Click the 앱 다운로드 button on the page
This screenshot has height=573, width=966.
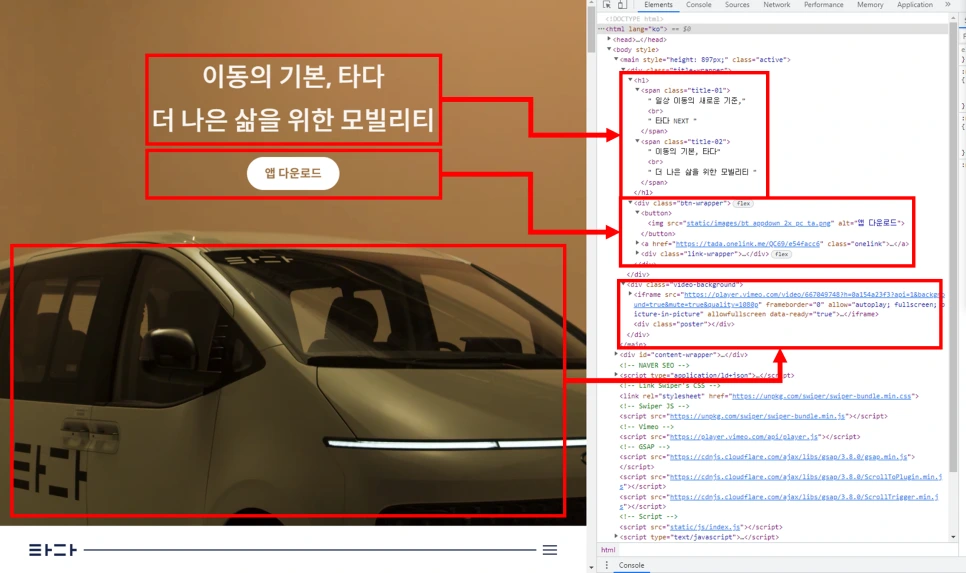[x=293, y=173]
